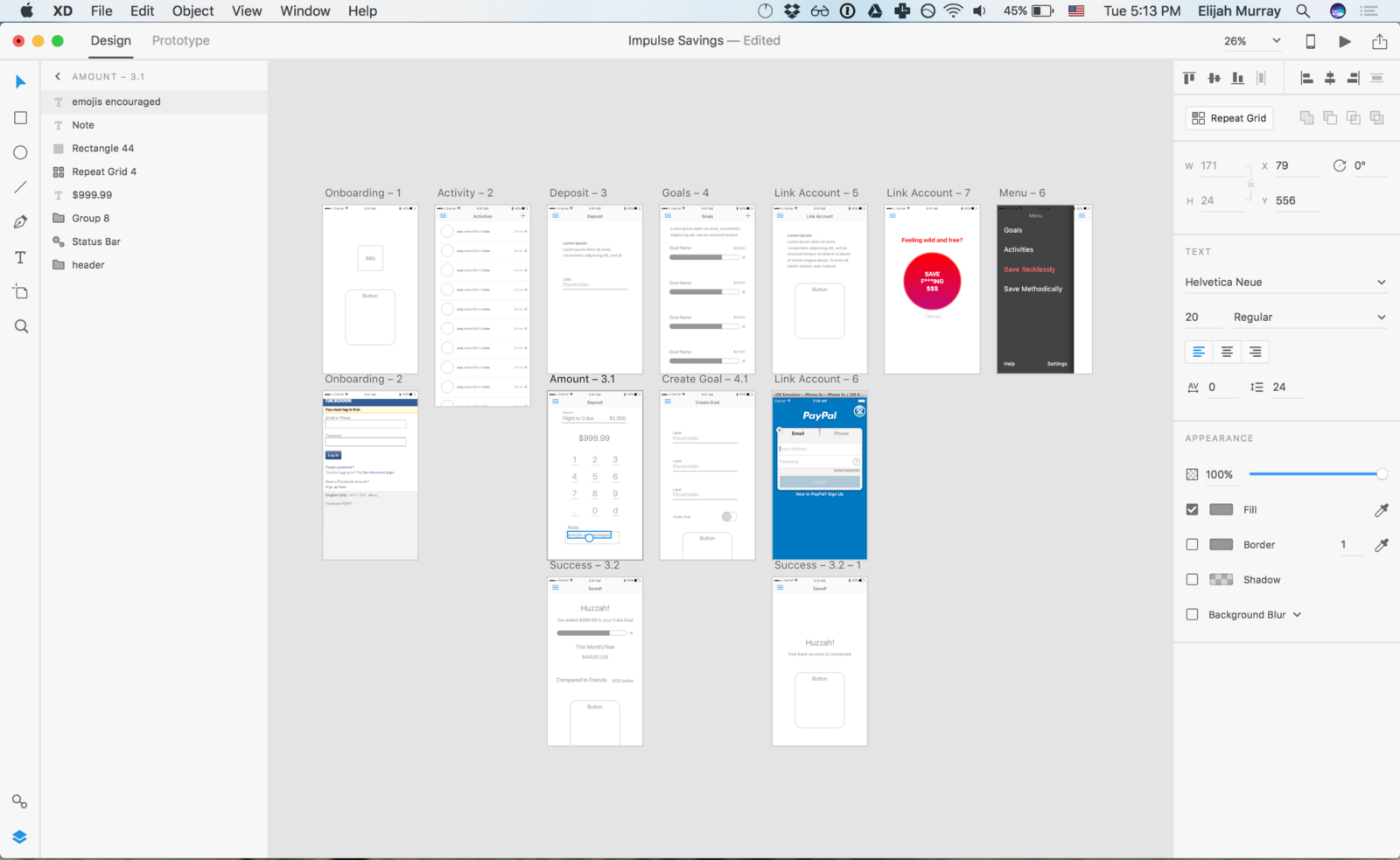1400x860 pixels.
Task: Align selection to top edge
Action: point(1189,78)
